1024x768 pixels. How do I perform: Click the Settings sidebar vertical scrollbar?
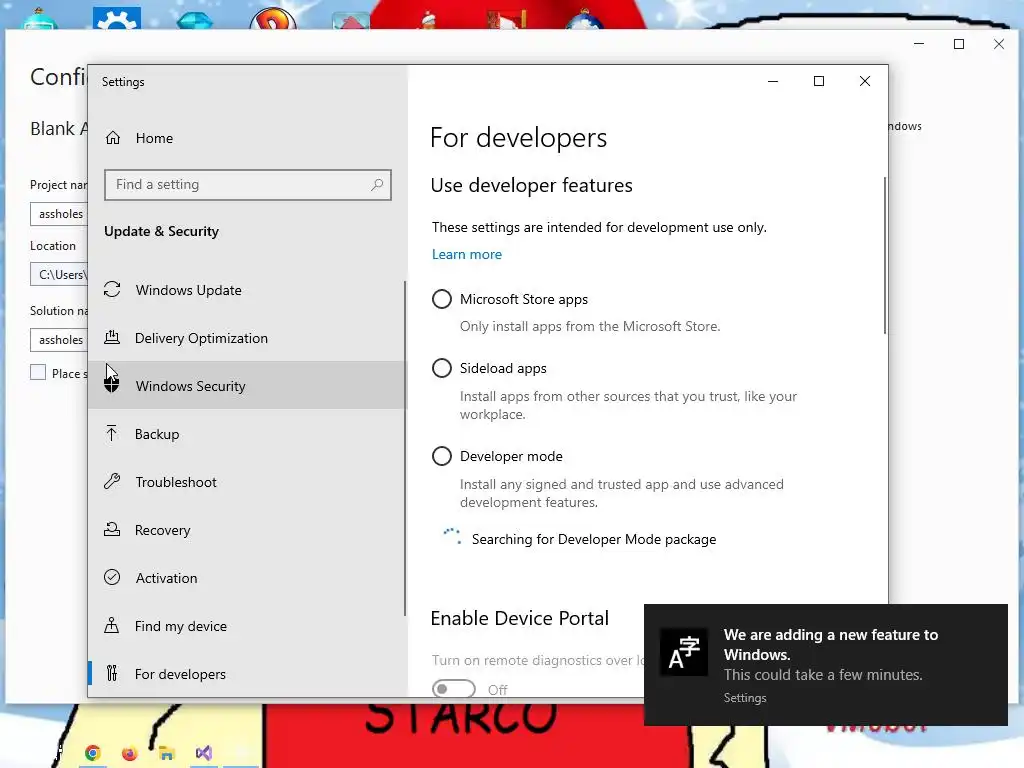[x=405, y=448]
